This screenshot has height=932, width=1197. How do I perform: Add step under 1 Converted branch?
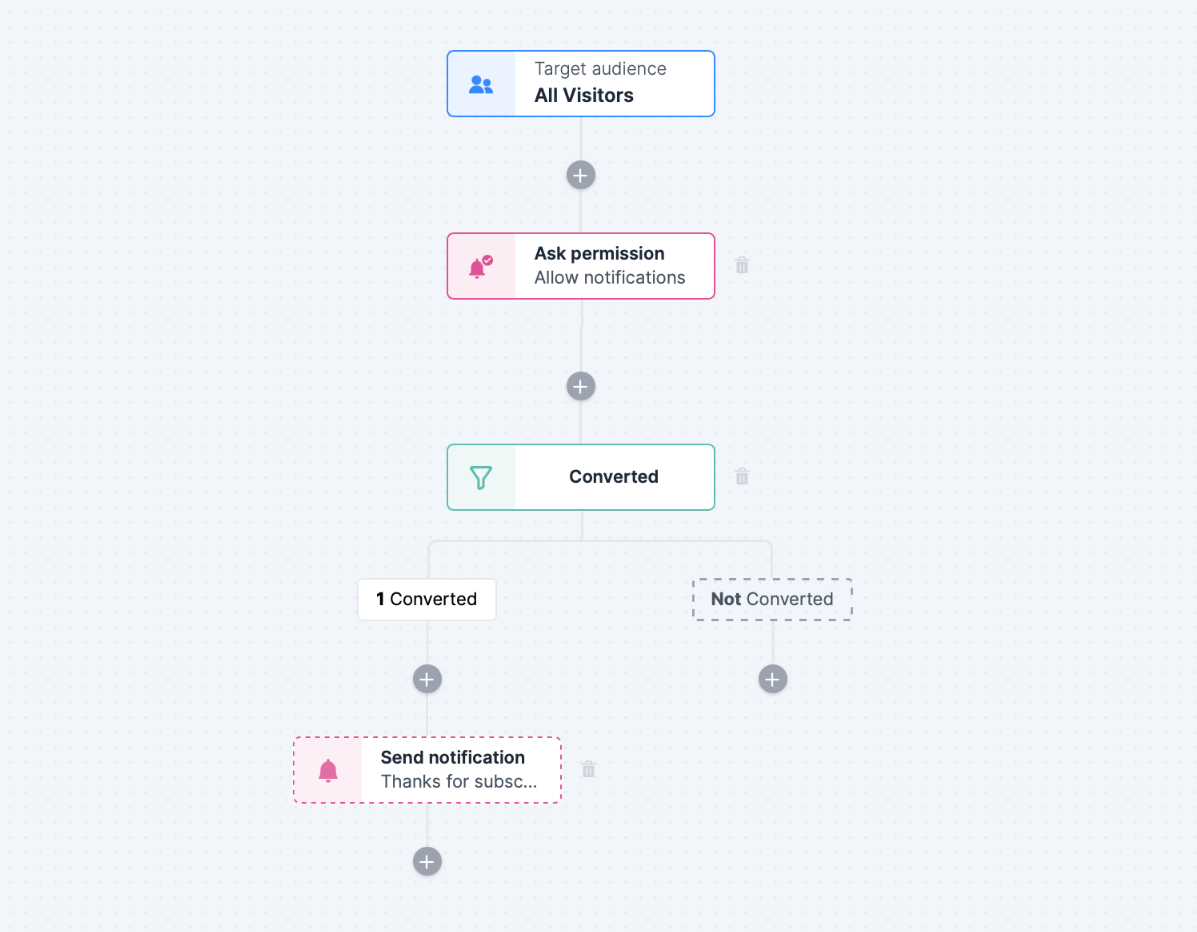428,679
